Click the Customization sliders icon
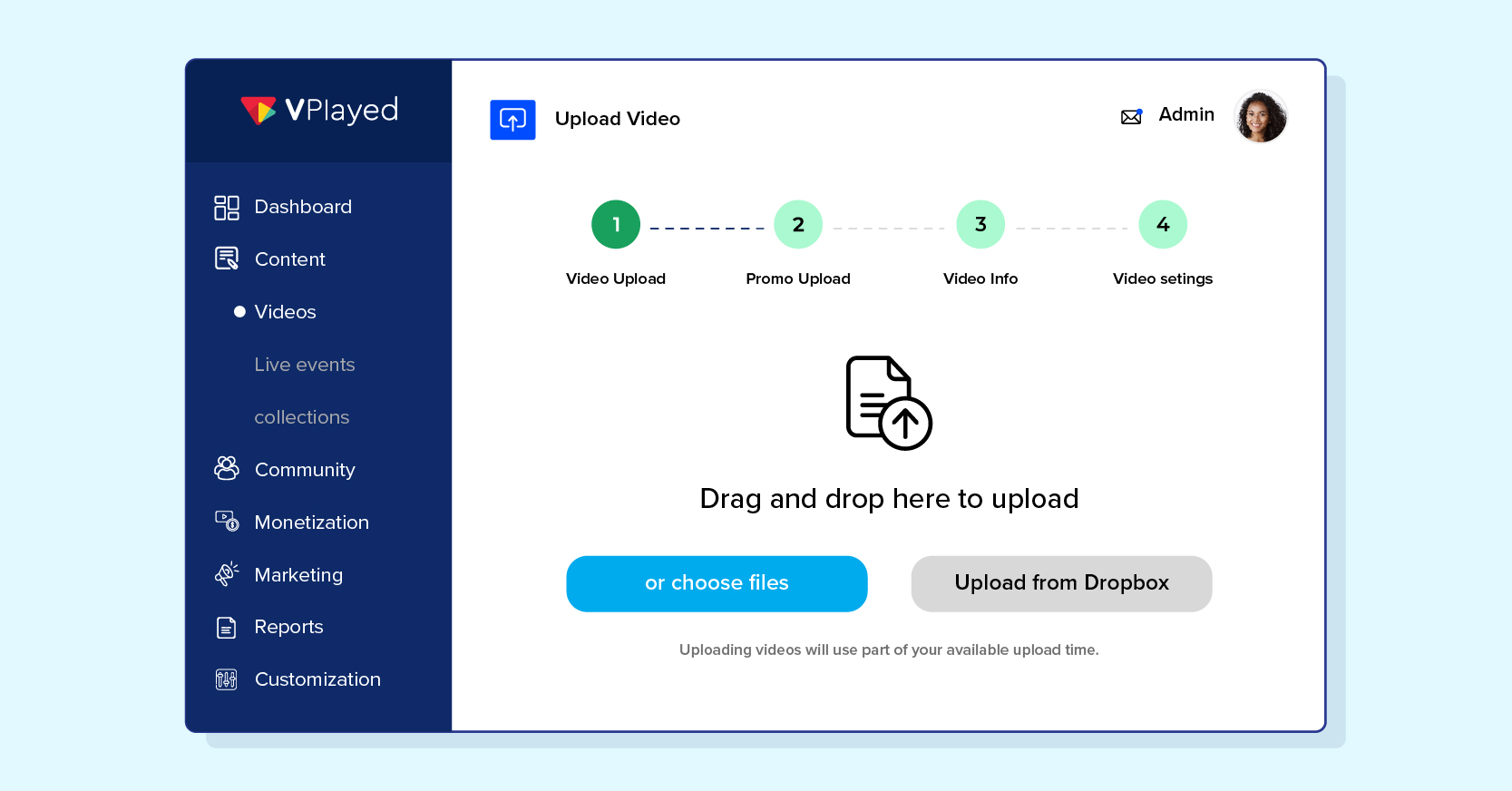 click(x=226, y=679)
